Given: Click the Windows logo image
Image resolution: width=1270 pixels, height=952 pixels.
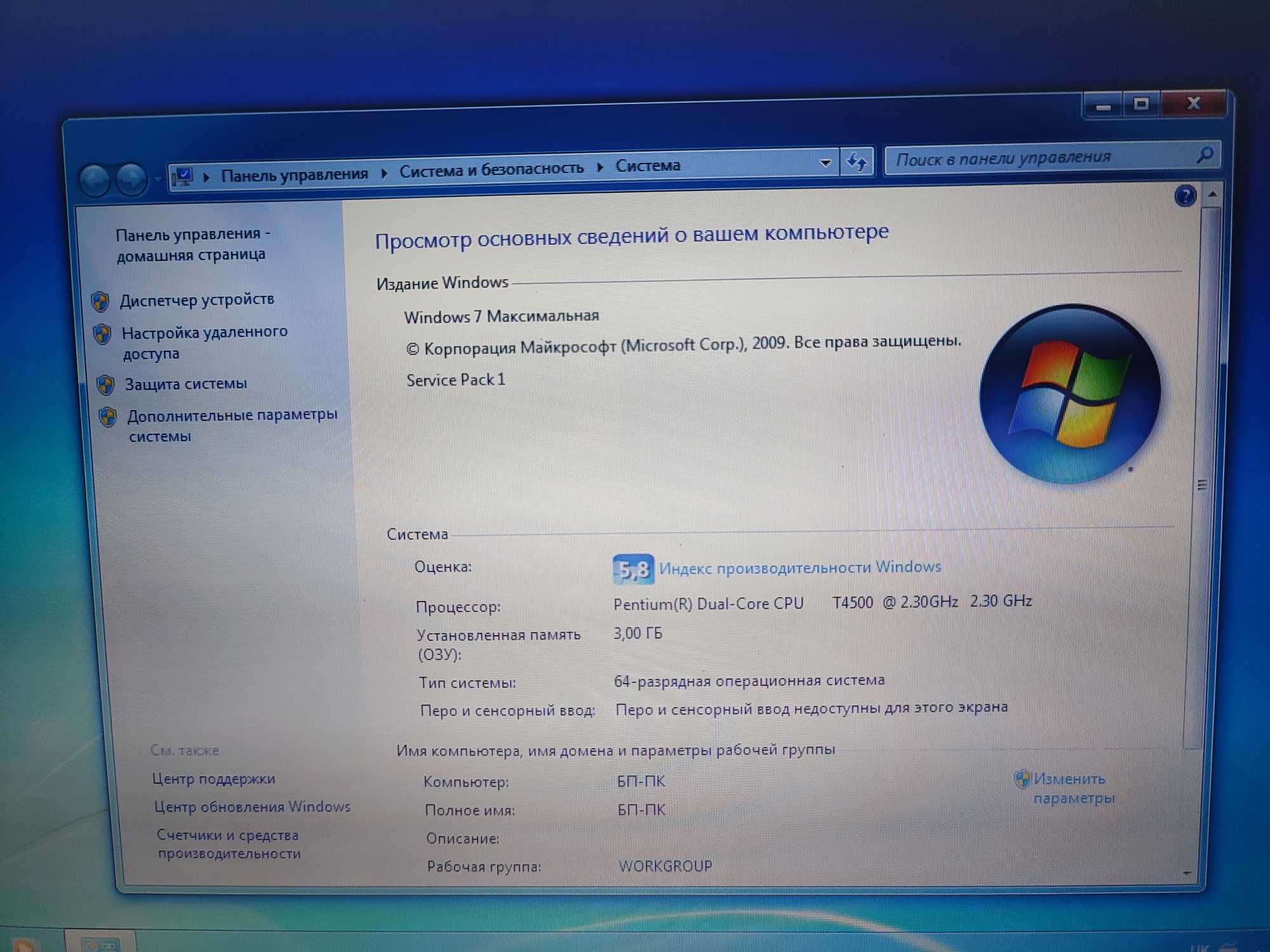Looking at the screenshot, I should click(1070, 394).
